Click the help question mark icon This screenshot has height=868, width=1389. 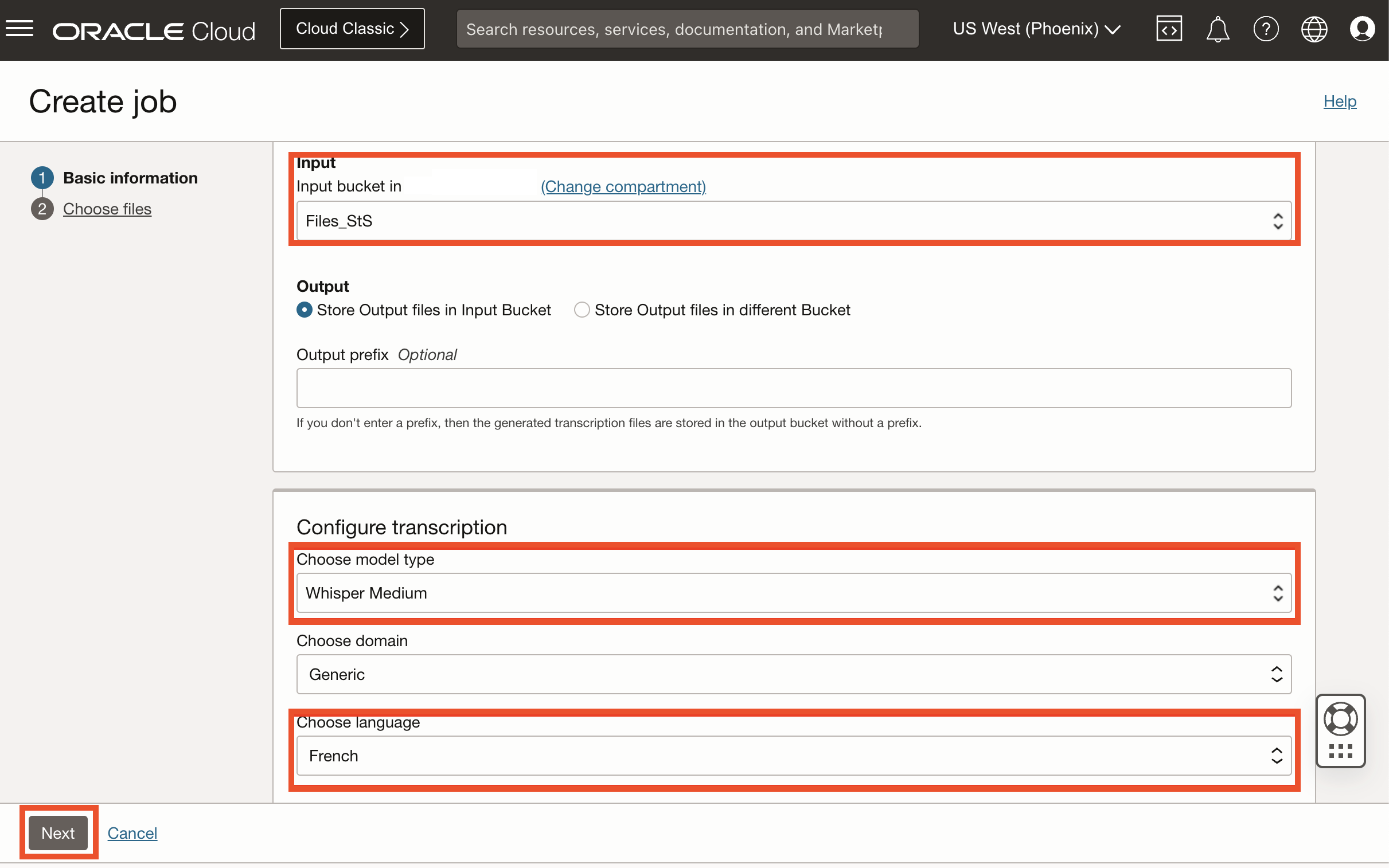pos(1266,29)
